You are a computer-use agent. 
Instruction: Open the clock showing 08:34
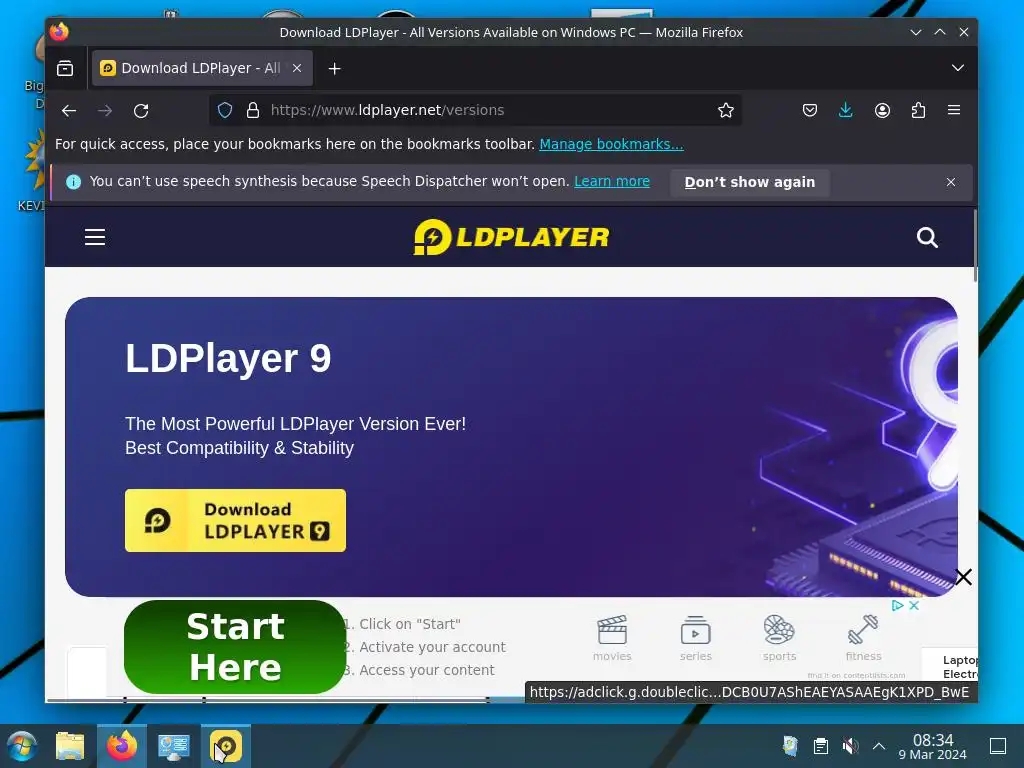click(933, 746)
